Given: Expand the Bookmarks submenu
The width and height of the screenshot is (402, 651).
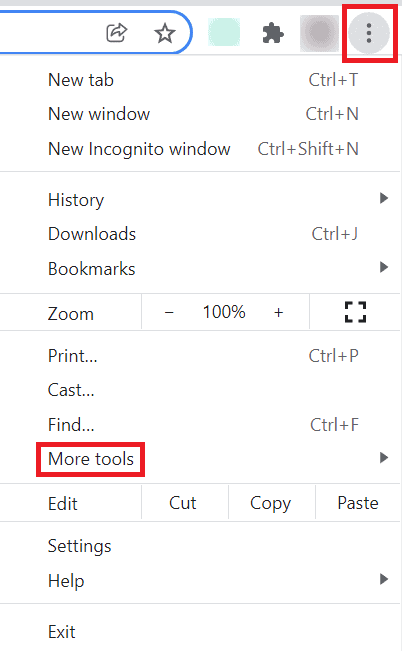Looking at the screenshot, I should click(200, 269).
